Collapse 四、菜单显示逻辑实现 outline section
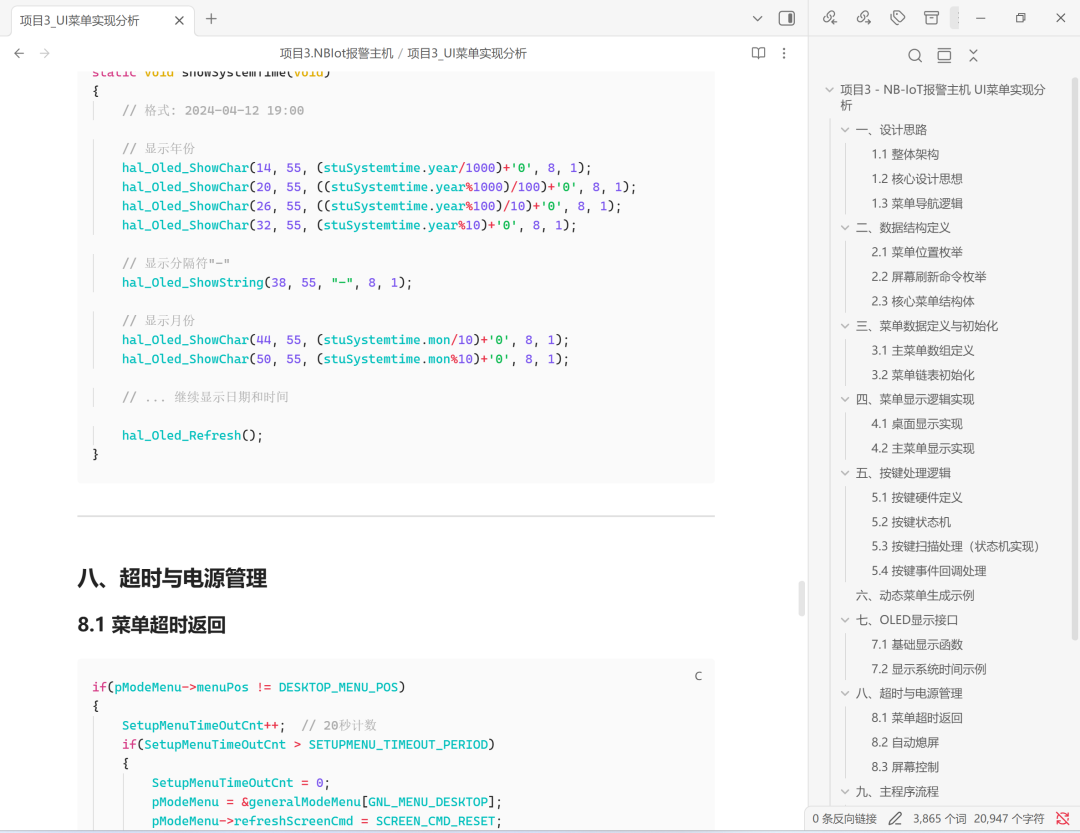Image resolution: width=1080 pixels, height=833 pixels. click(x=845, y=400)
